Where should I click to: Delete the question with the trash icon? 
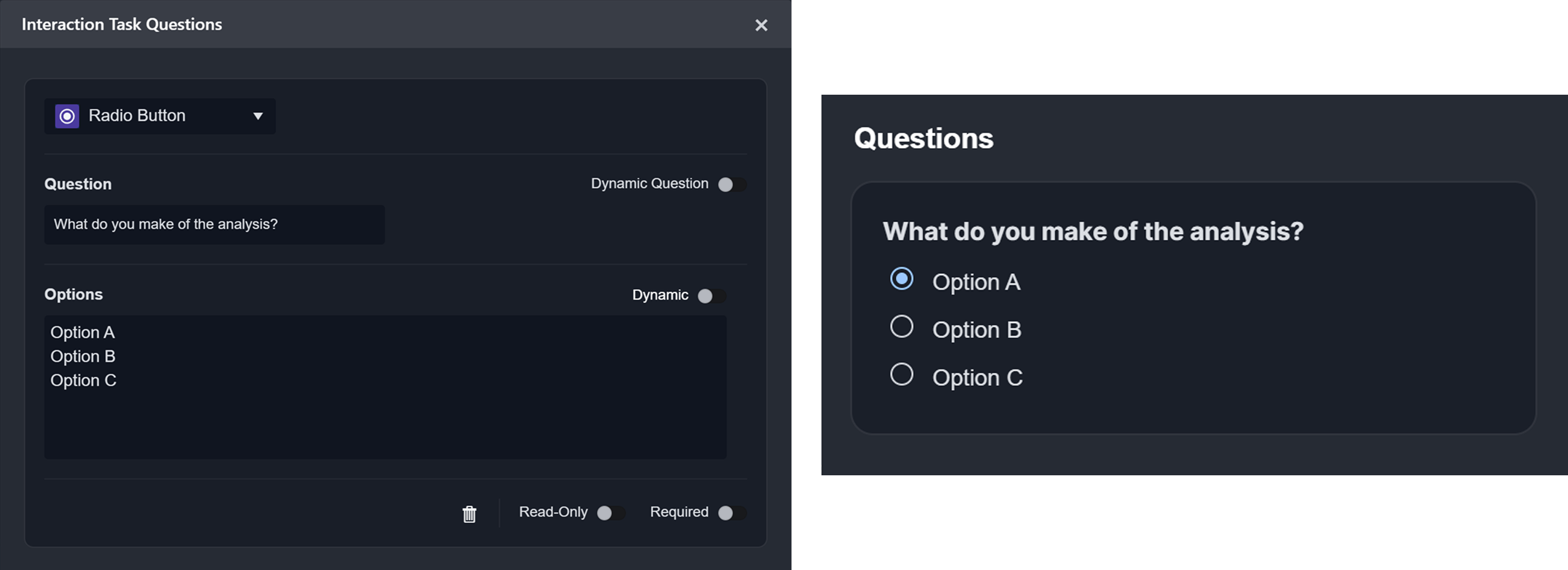pos(470,514)
